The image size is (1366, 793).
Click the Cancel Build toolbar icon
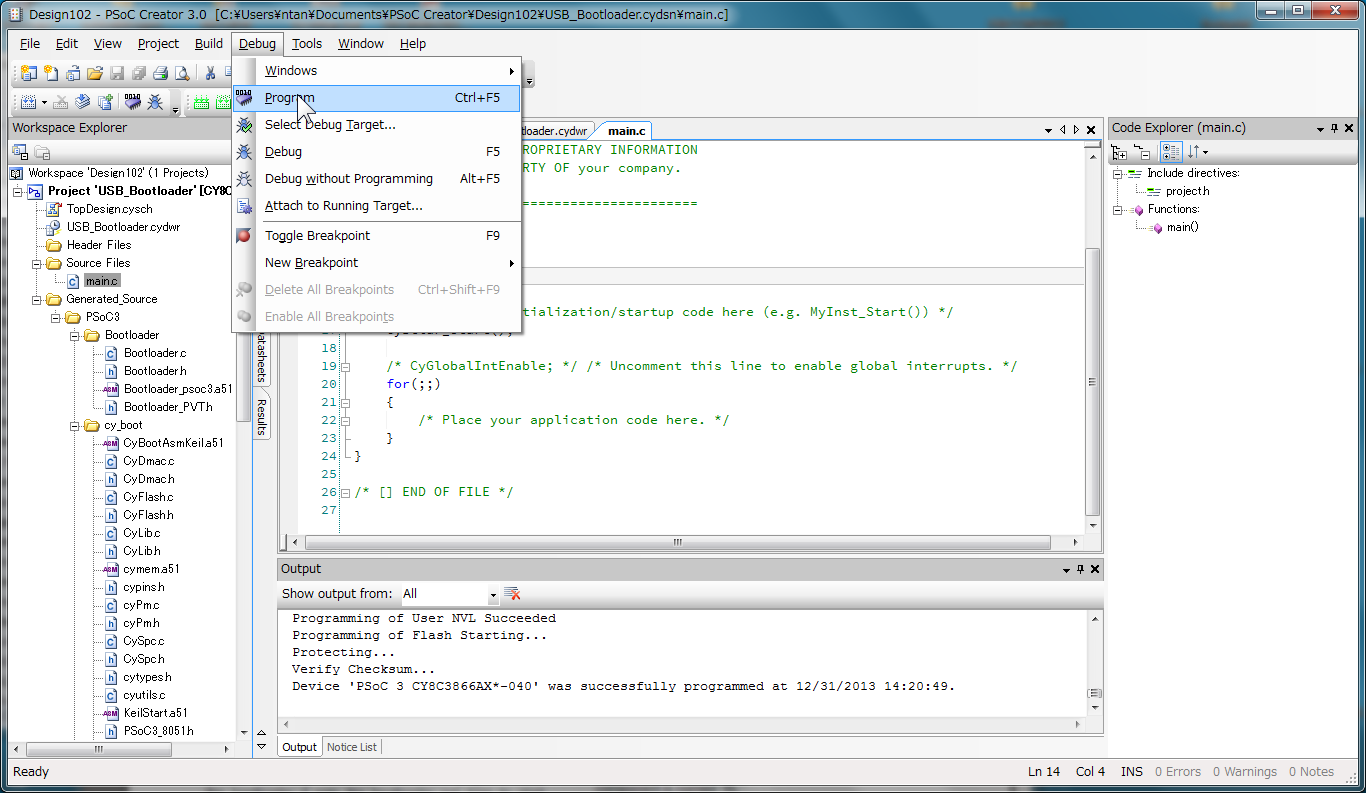[60, 102]
